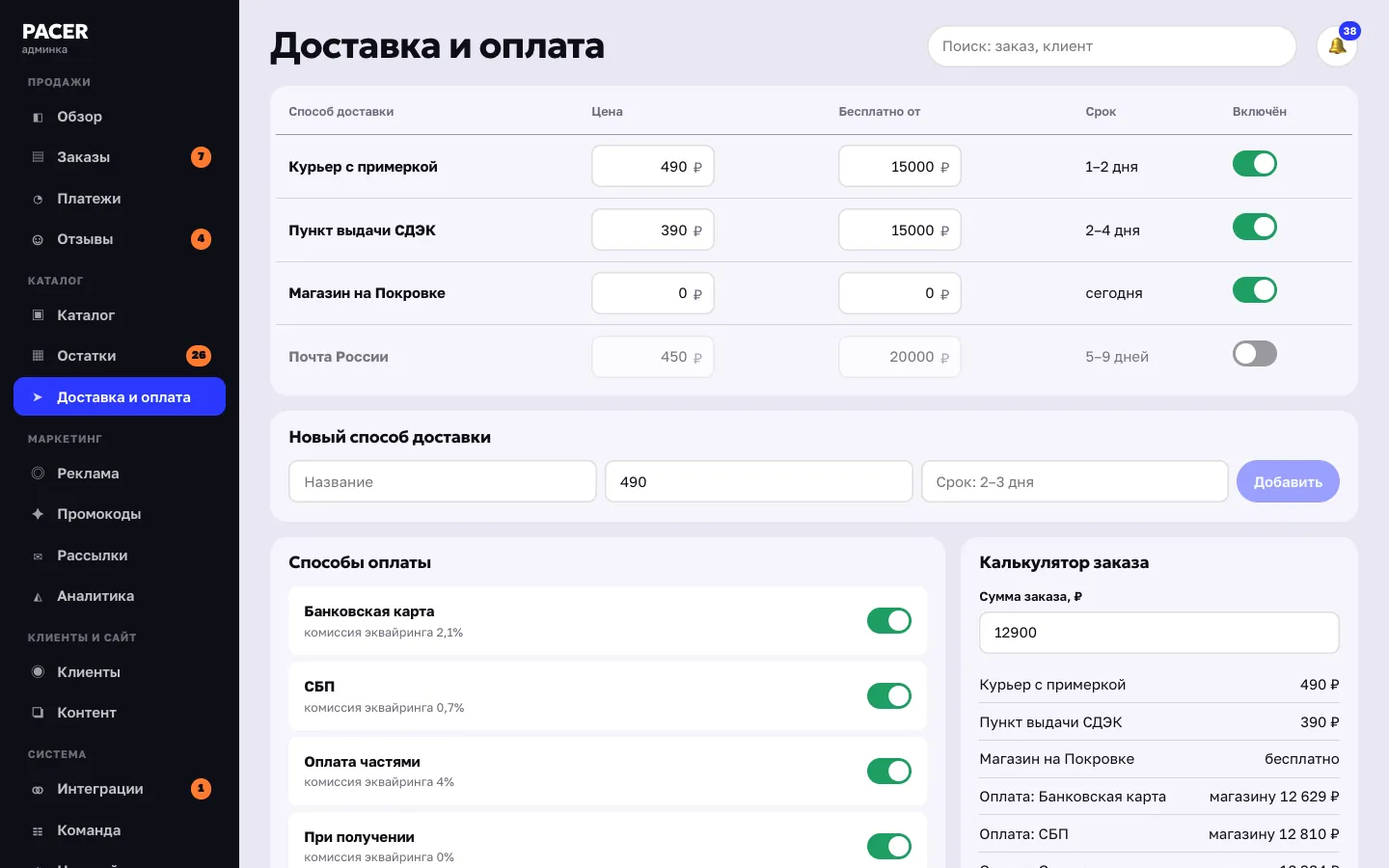Click the Доставка и оплата arrow icon

[x=38, y=397]
